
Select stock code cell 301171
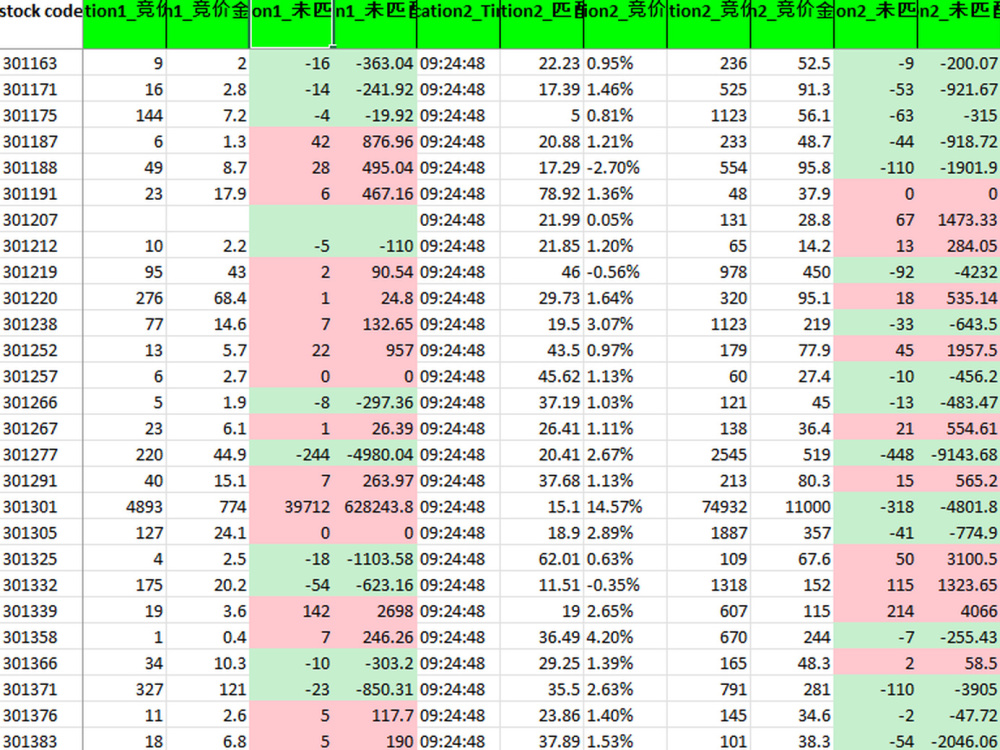(x=41, y=89)
